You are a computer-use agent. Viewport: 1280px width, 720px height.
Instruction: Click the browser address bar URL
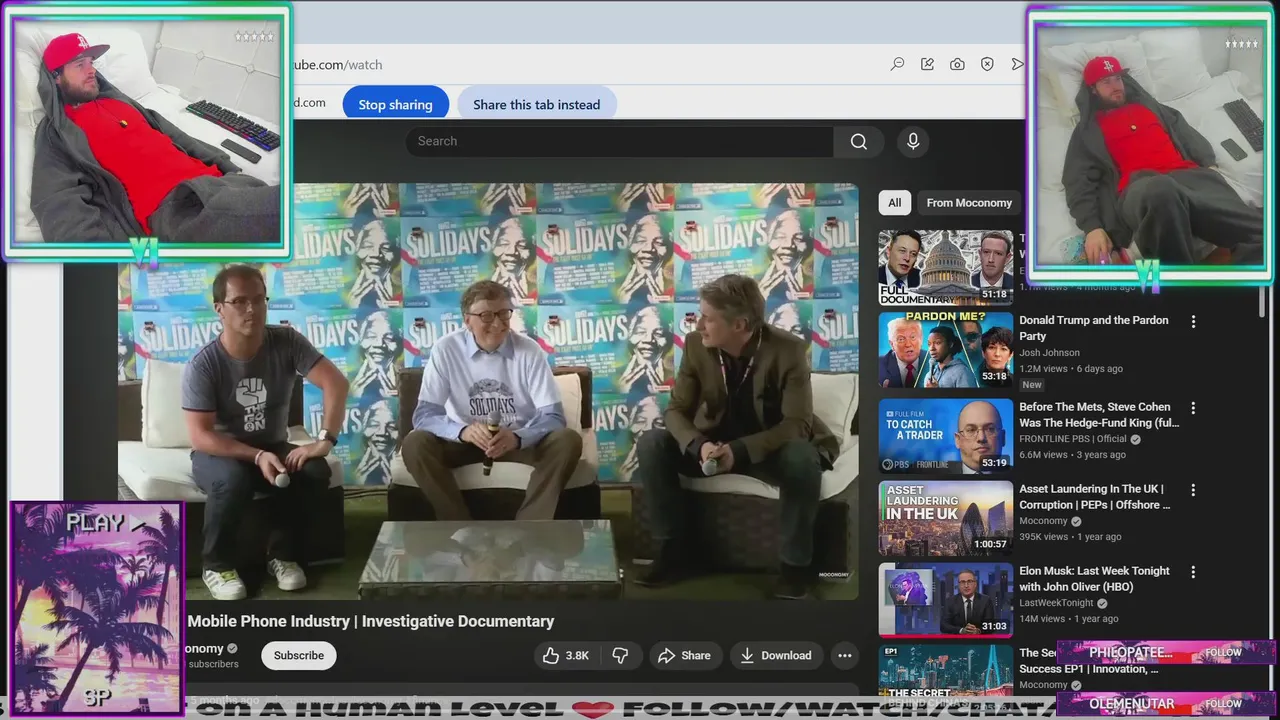[x=336, y=65]
